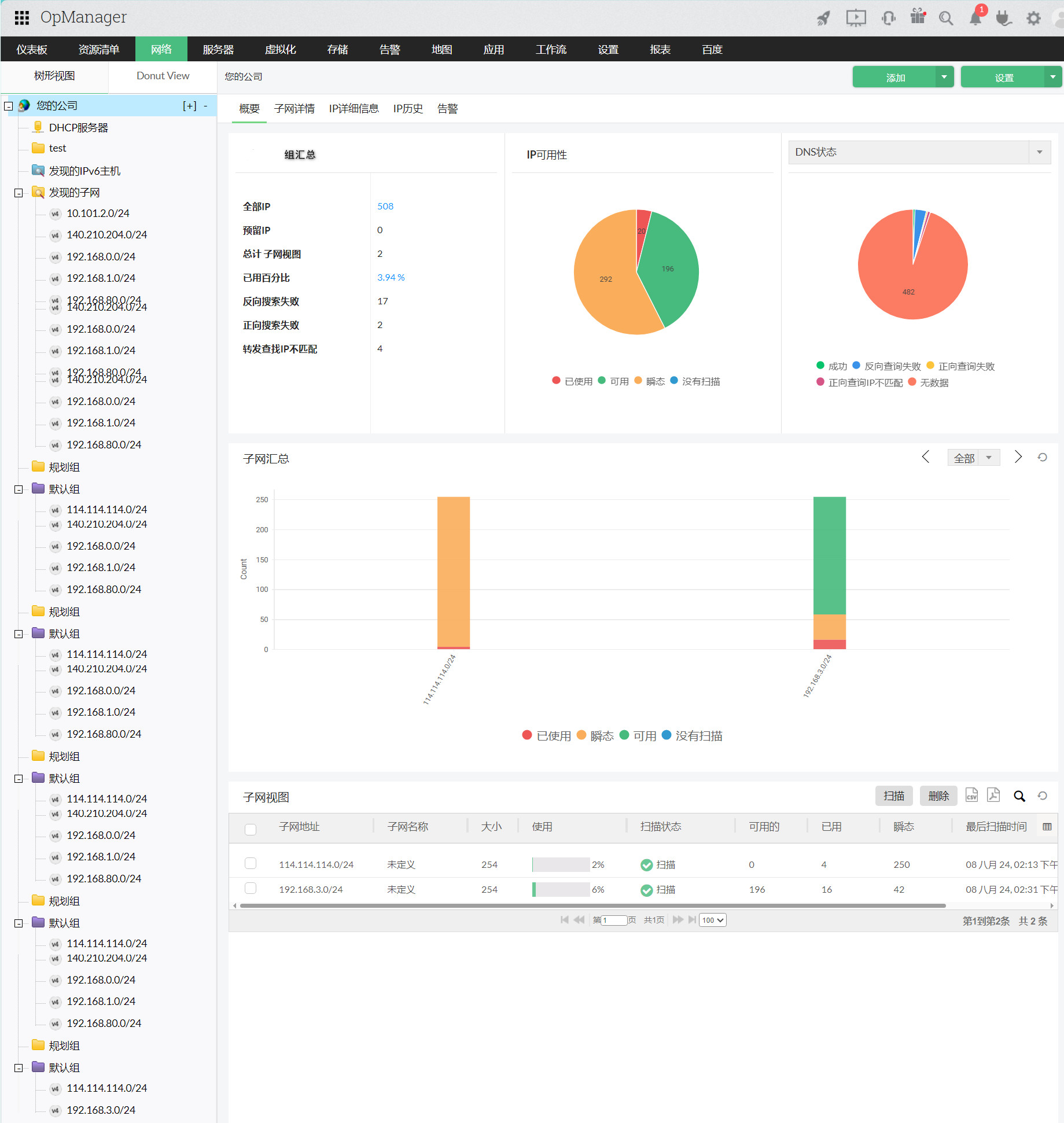Viewport: 1064px width, 1123px height.
Task: Click the rocket quick-launch icon
Action: point(823,18)
